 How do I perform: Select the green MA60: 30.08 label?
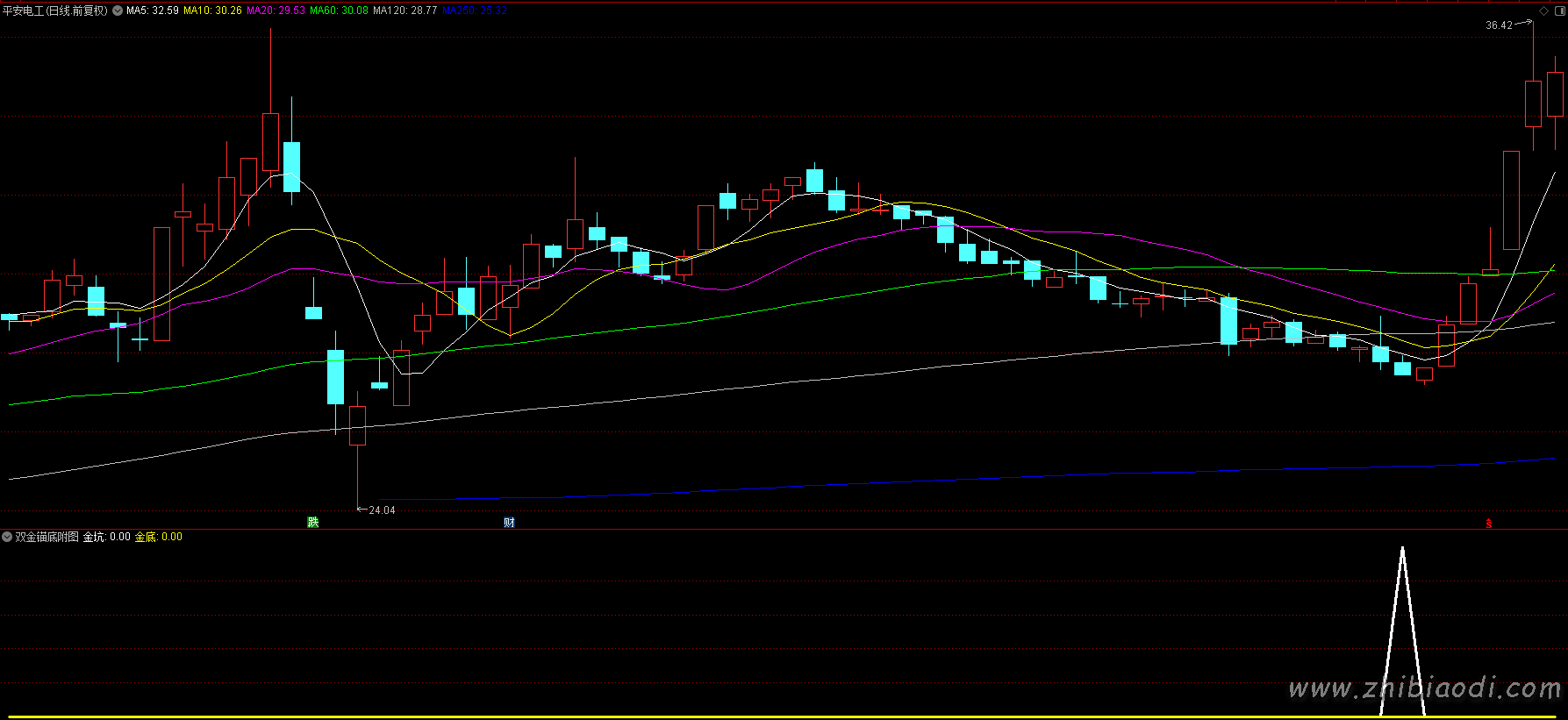[x=340, y=11]
